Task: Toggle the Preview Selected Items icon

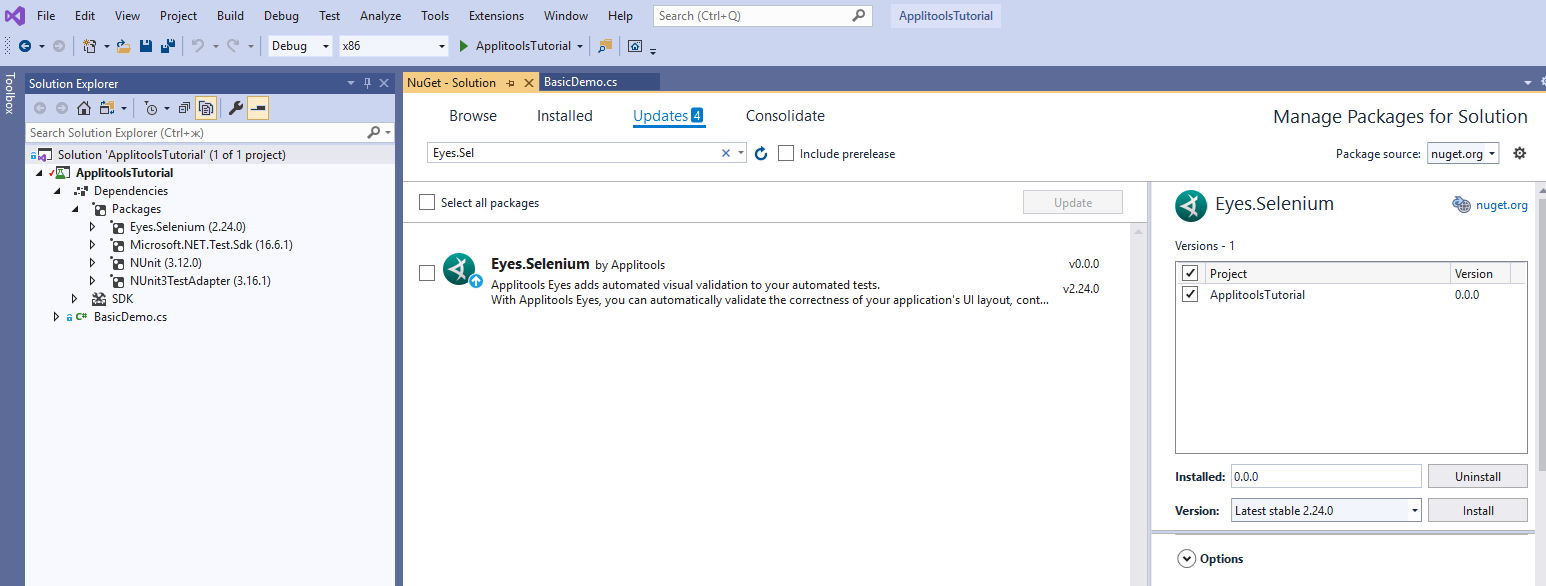Action: 258,108
